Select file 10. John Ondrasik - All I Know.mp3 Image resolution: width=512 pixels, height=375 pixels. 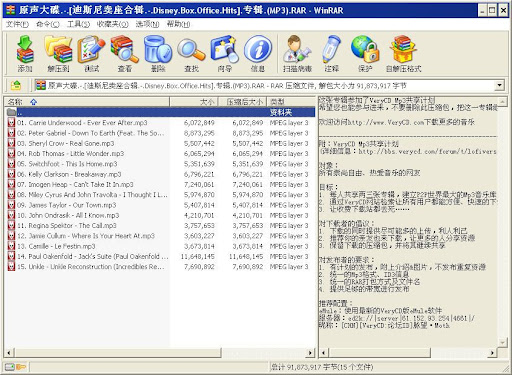pyautogui.click(x=68, y=215)
